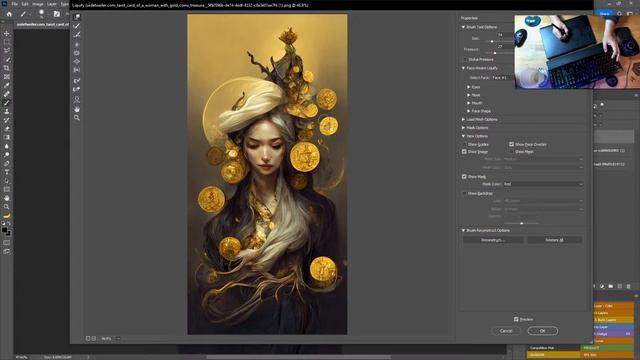The height and width of the screenshot is (360, 640).
Task: Expand the Mask Options section
Action: point(463,128)
